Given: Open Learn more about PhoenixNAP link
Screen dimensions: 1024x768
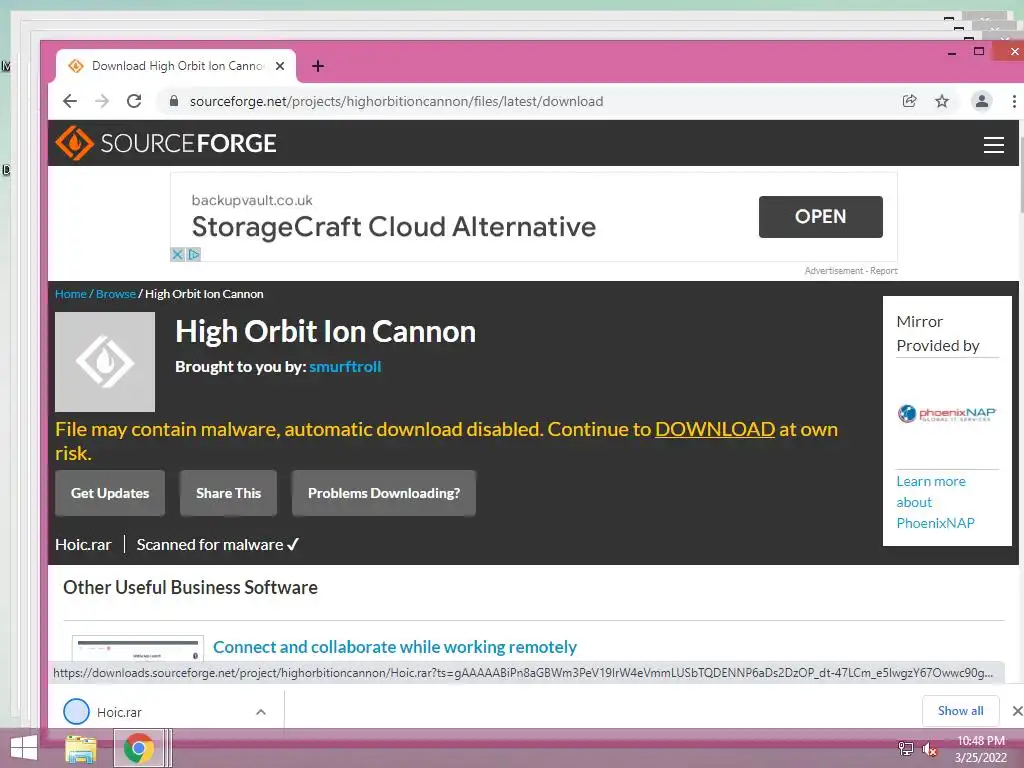Looking at the screenshot, I should (935, 502).
